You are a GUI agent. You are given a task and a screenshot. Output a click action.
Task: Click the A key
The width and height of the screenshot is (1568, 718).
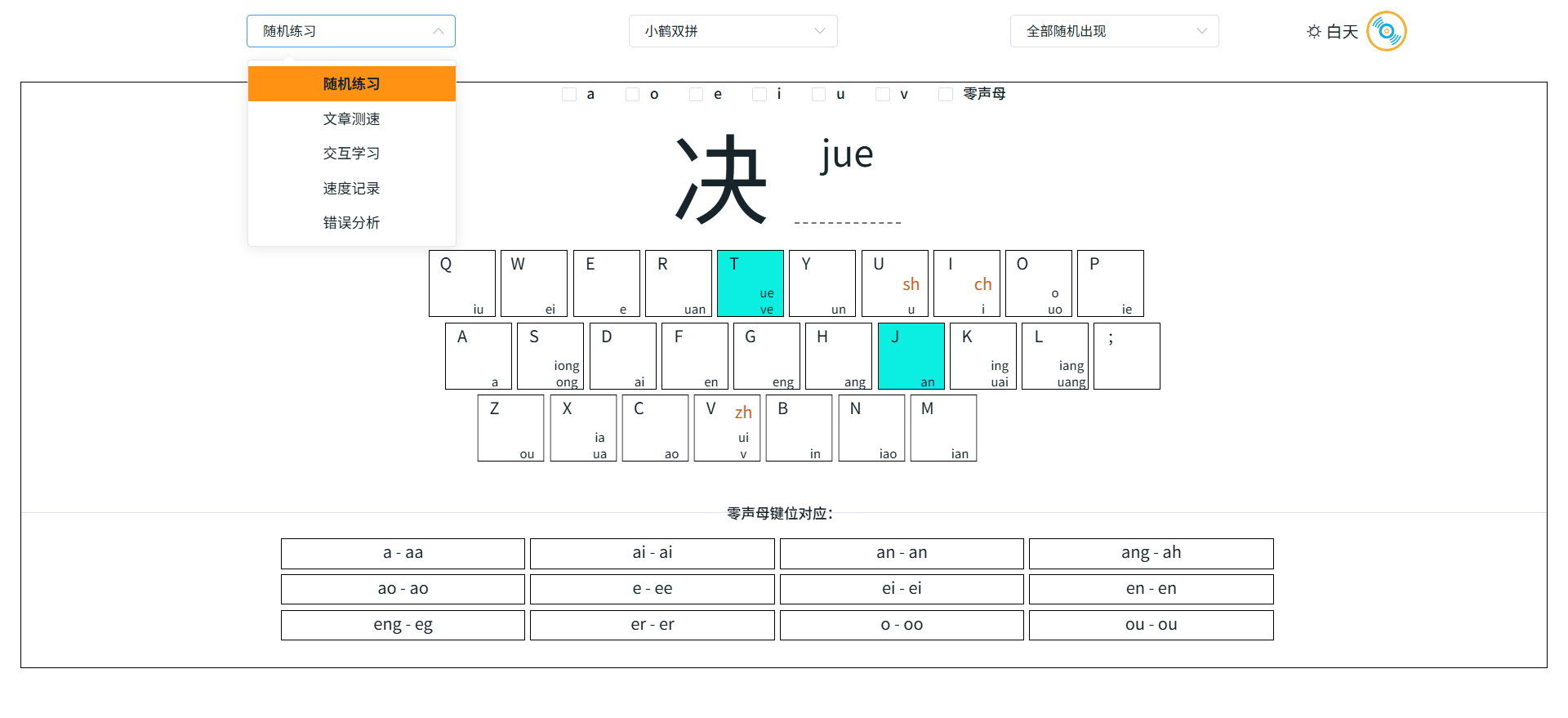tap(479, 356)
